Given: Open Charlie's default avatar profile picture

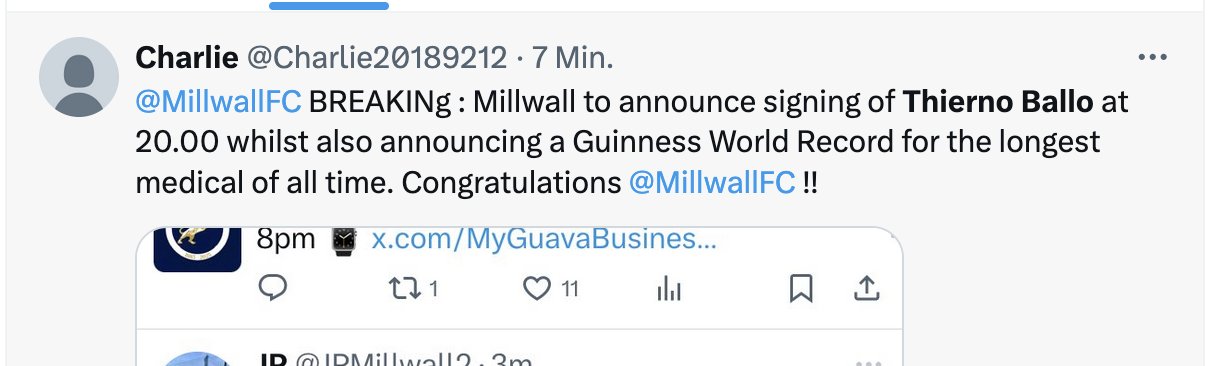Looking at the screenshot, I should tap(79, 77).
